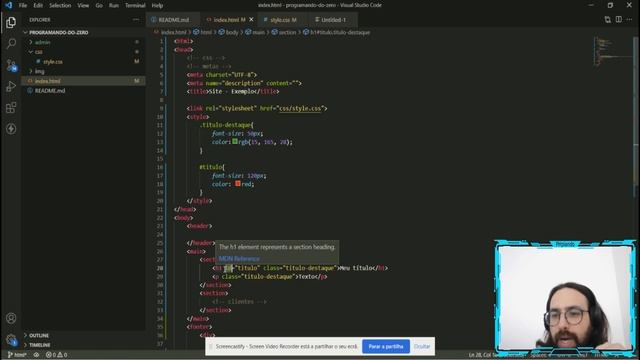Click the main breadcrumb item
This screenshot has width=640, height=360.
pos(255,32)
